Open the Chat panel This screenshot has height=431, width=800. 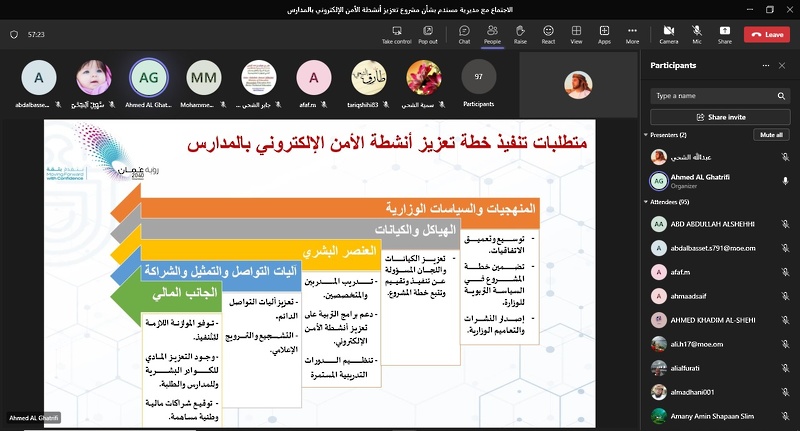coord(464,34)
